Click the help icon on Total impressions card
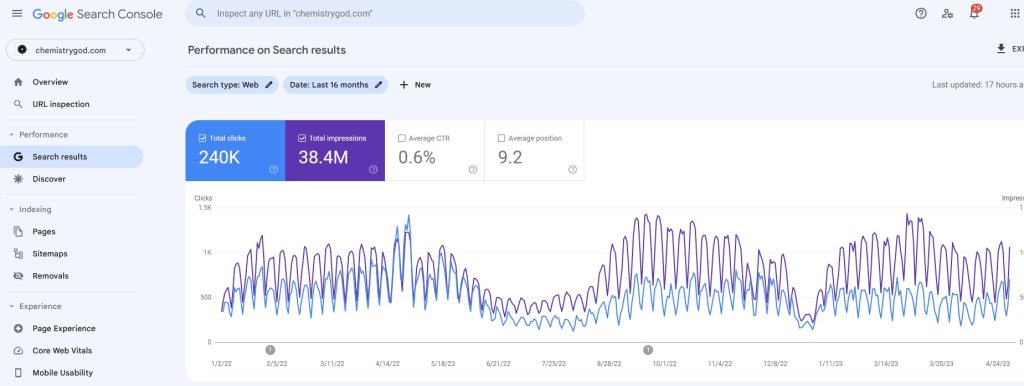The height and width of the screenshot is (386, 1024). click(373, 169)
